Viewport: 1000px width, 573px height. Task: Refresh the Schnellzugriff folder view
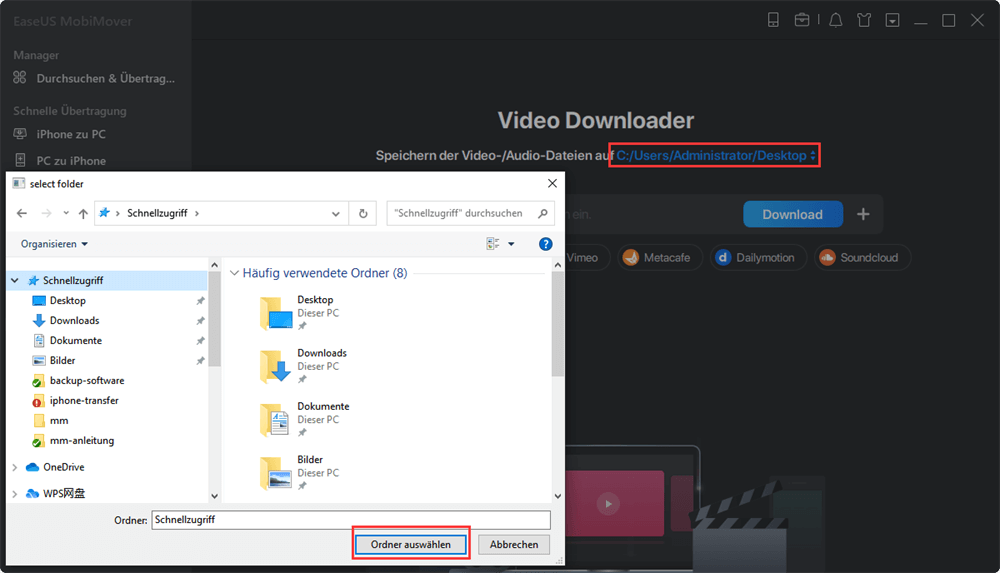(363, 213)
